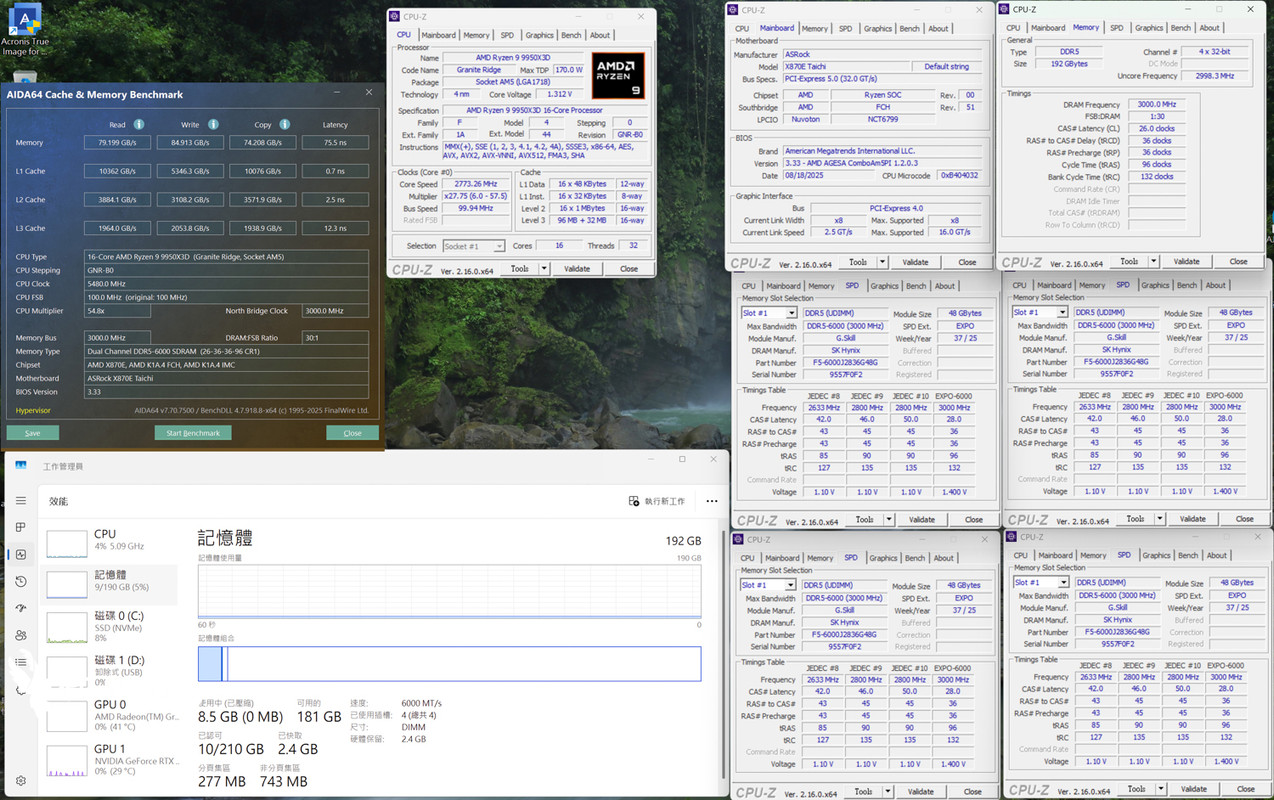The width and height of the screenshot is (1274, 800).
Task: Open Details list icon in Task Manager sidebar
Action: pos(21,662)
